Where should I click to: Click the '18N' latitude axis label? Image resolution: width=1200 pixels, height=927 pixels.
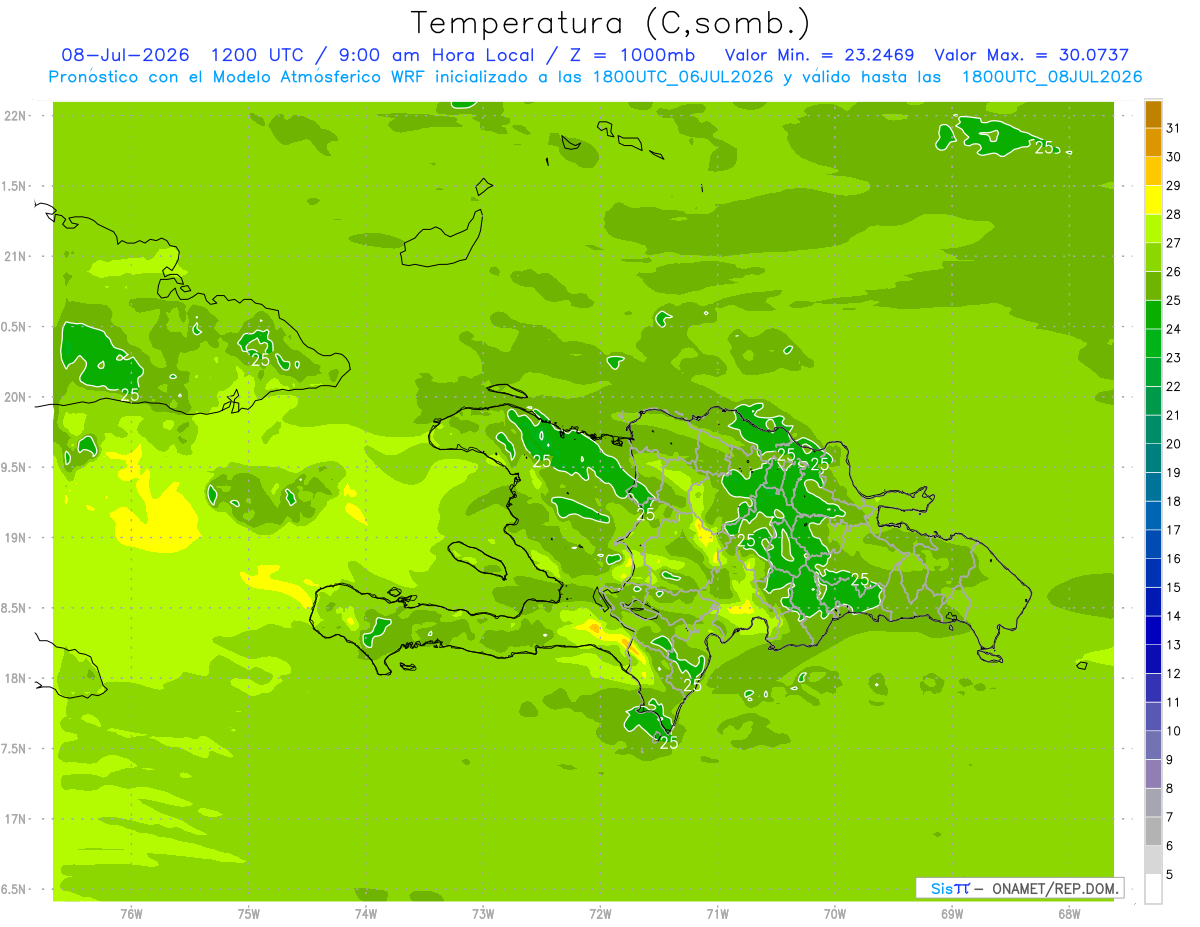point(16,678)
